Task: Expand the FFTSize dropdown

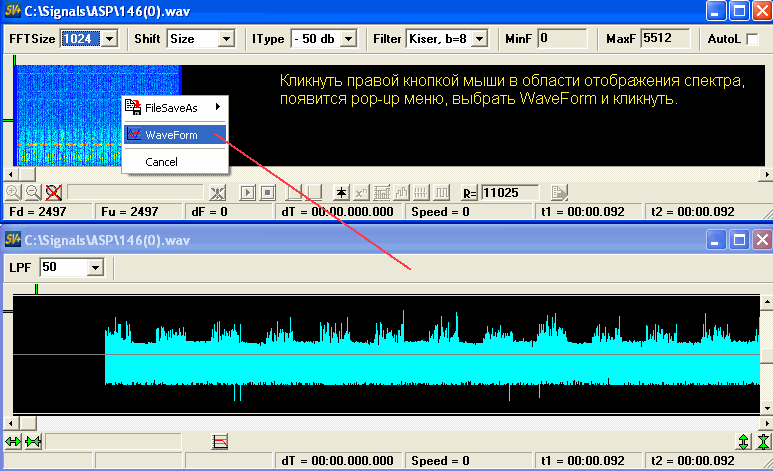Action: (109, 38)
